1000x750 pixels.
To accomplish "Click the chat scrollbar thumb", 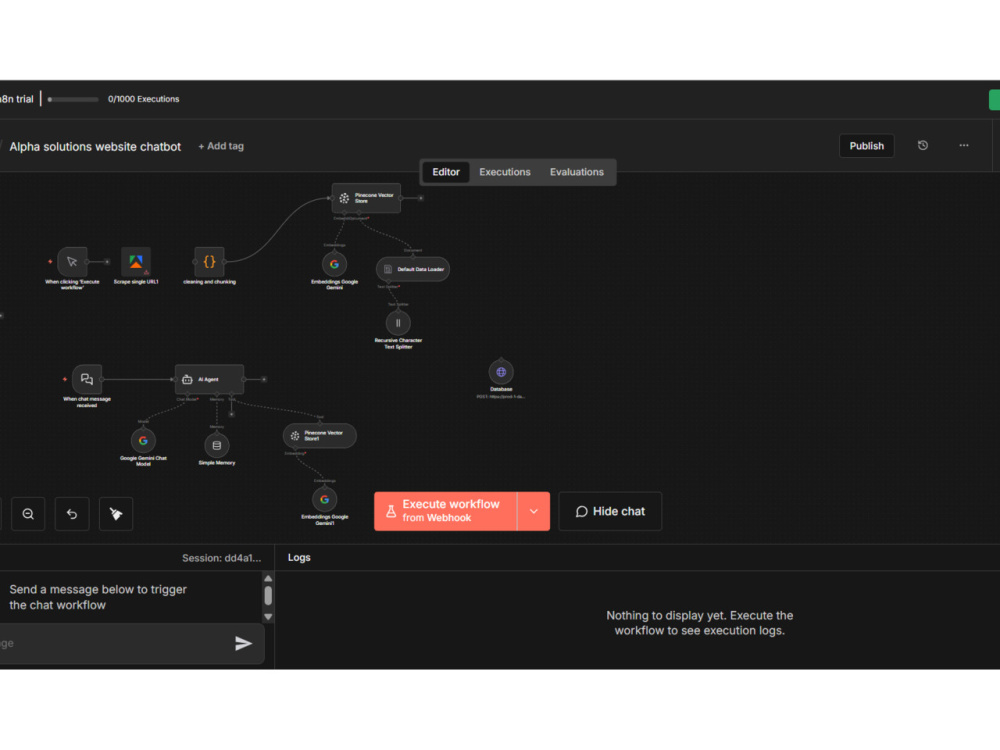I will tap(268, 596).
